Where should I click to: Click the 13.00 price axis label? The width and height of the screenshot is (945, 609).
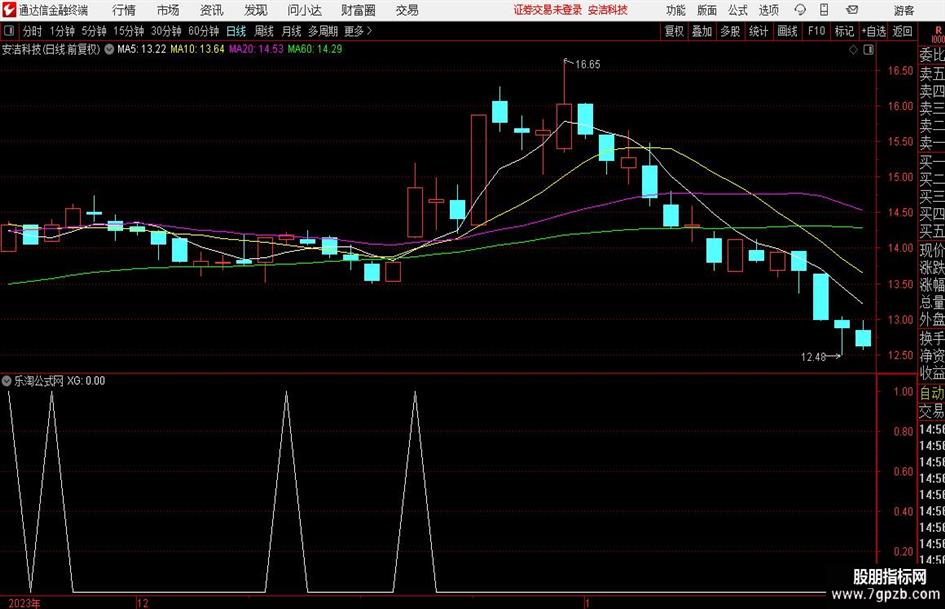pos(900,320)
